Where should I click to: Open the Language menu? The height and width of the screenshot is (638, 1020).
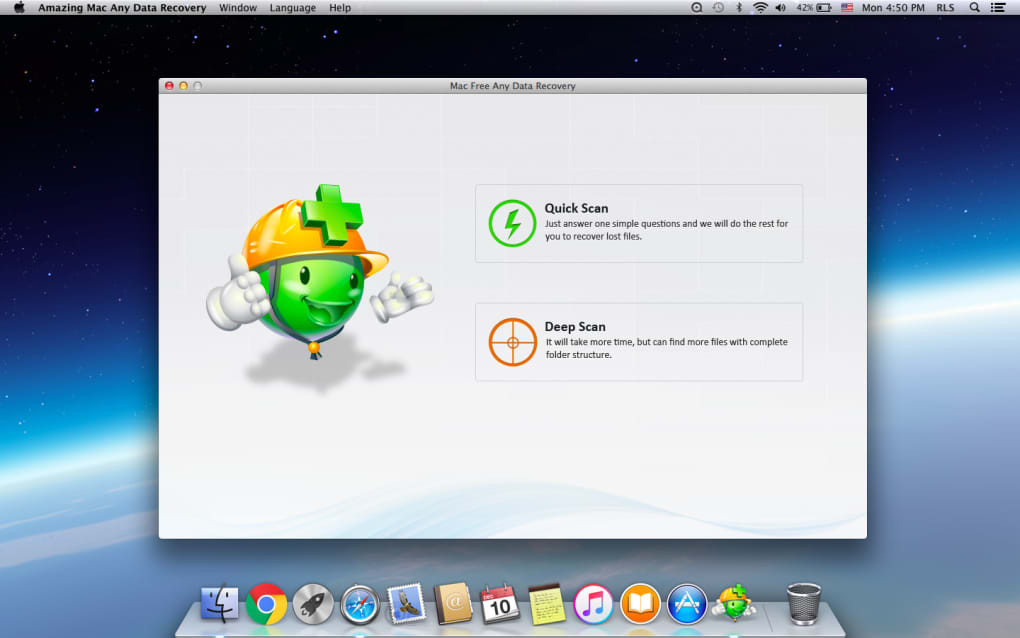point(293,8)
